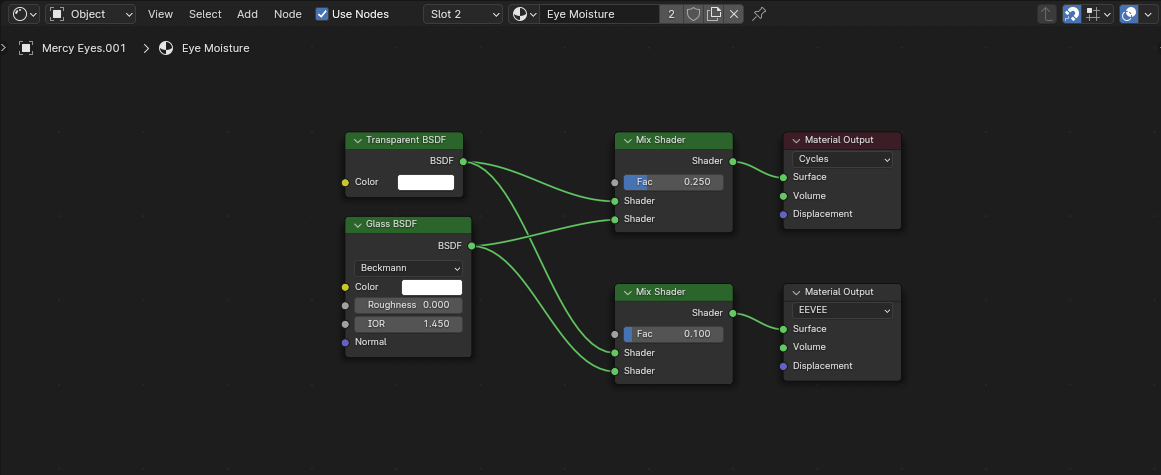1161x475 pixels.
Task: Click the Volume socket of Cycles Material Output
Action: (x=783, y=196)
